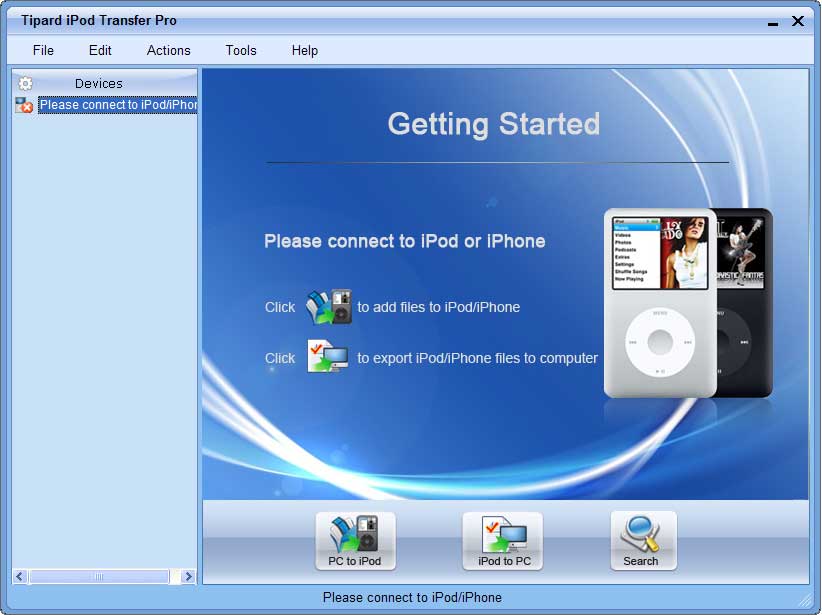Open the Help menu
This screenshot has height=615, width=822.
pyautogui.click(x=305, y=50)
